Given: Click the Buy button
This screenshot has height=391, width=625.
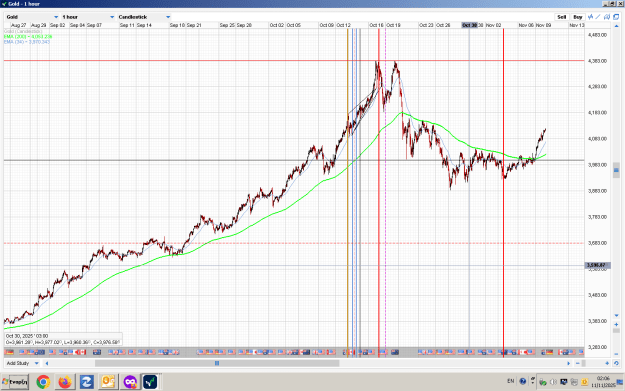Looking at the screenshot, I should click(578, 17).
